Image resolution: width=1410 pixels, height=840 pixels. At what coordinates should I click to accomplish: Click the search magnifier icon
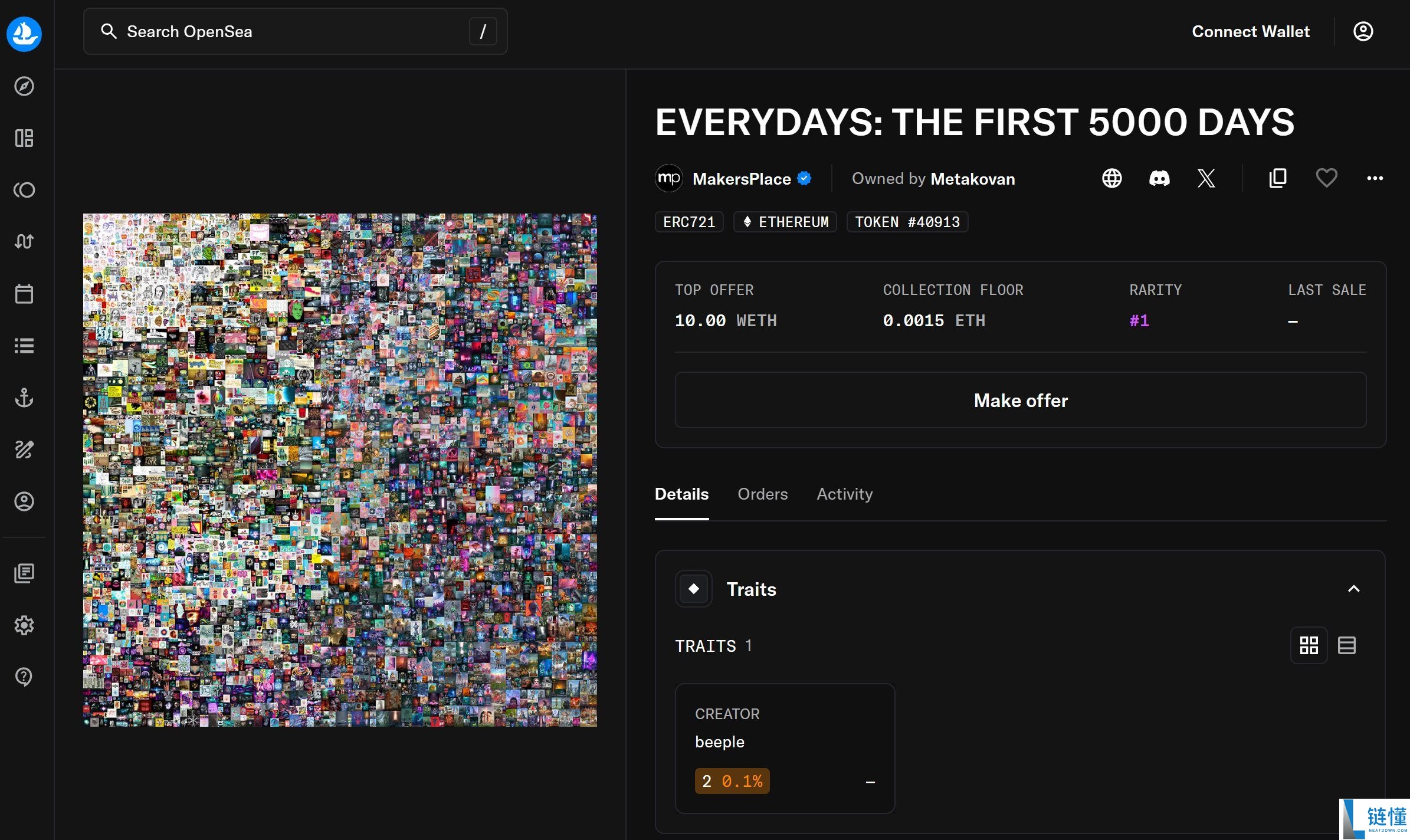(109, 31)
